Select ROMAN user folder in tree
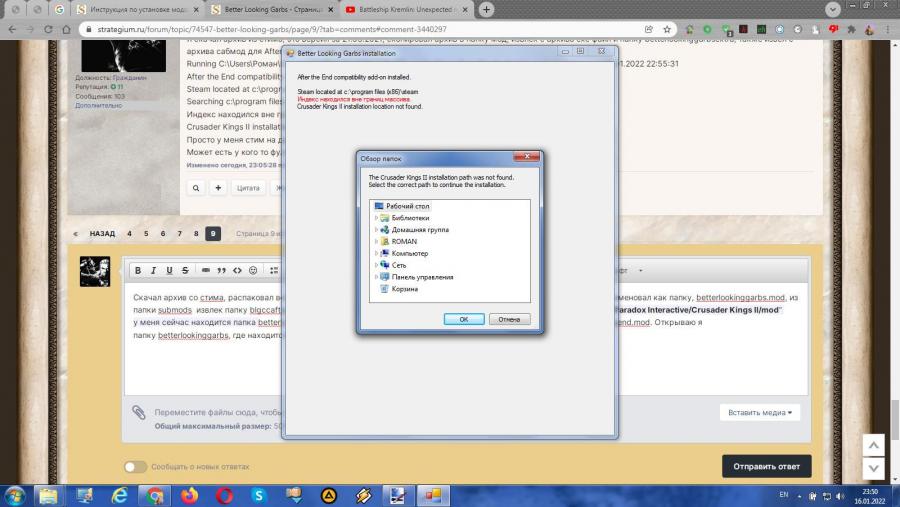Viewport: 900px width, 507px height. click(x=404, y=242)
